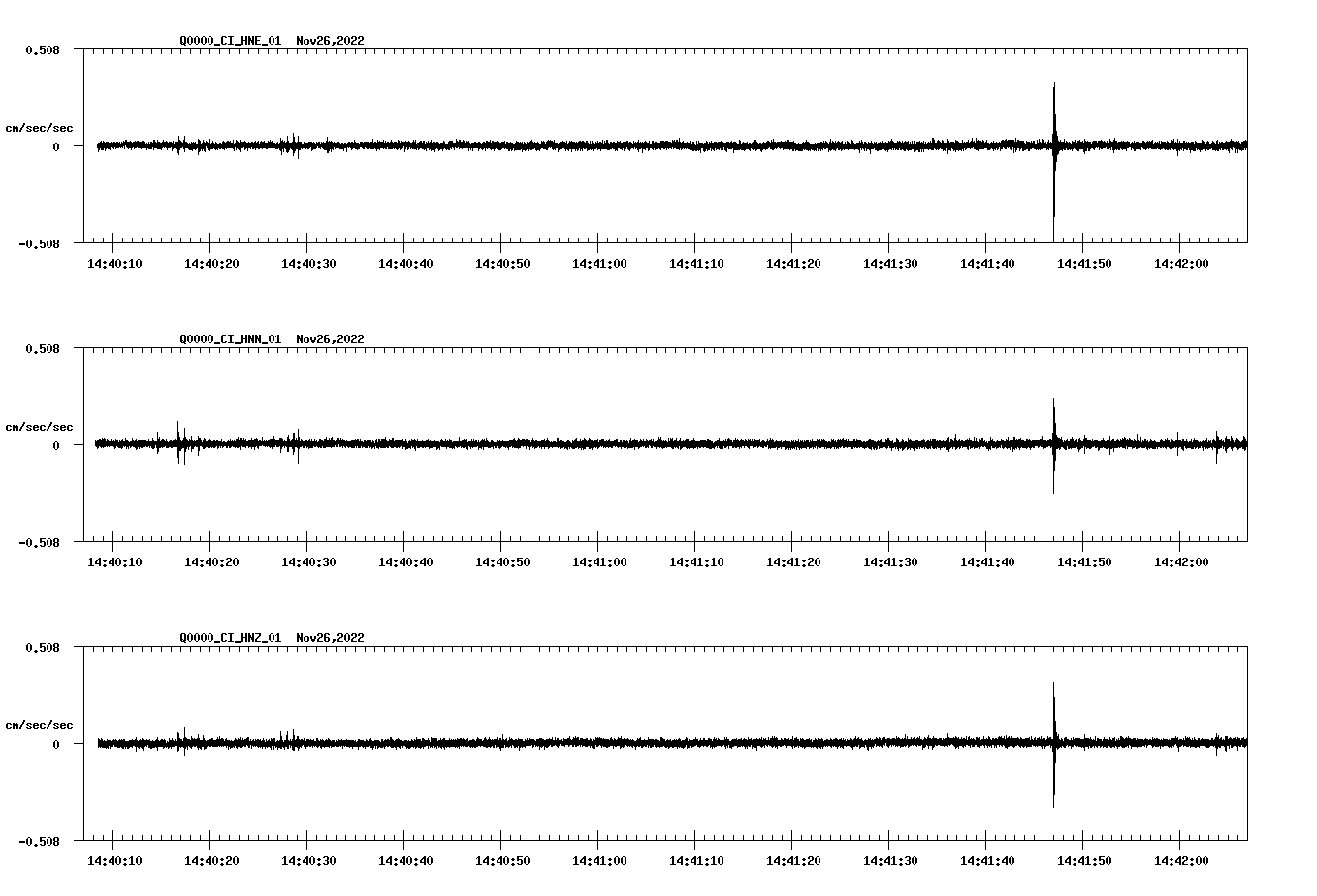Click the large spike on the HNZ trace
Screen dimensions: 1317x896
1054,743
